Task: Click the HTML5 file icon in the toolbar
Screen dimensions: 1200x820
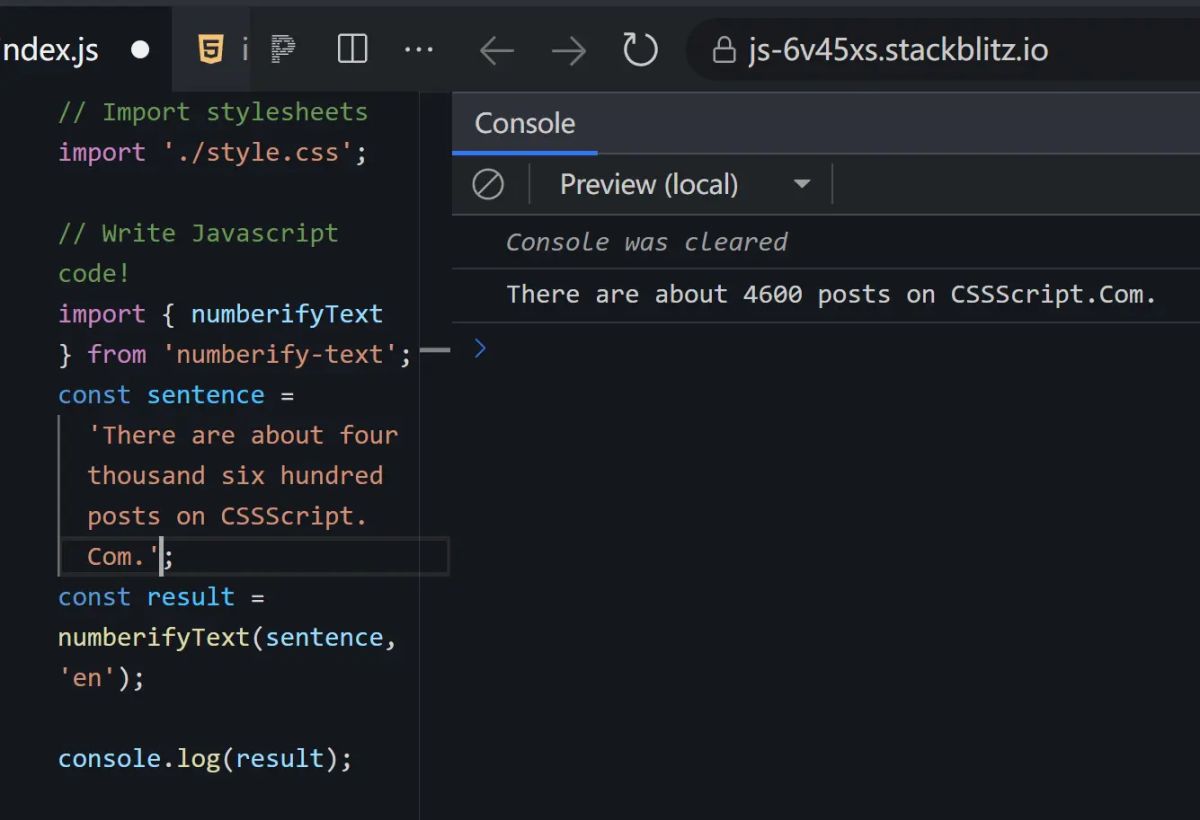Action: click(x=210, y=48)
